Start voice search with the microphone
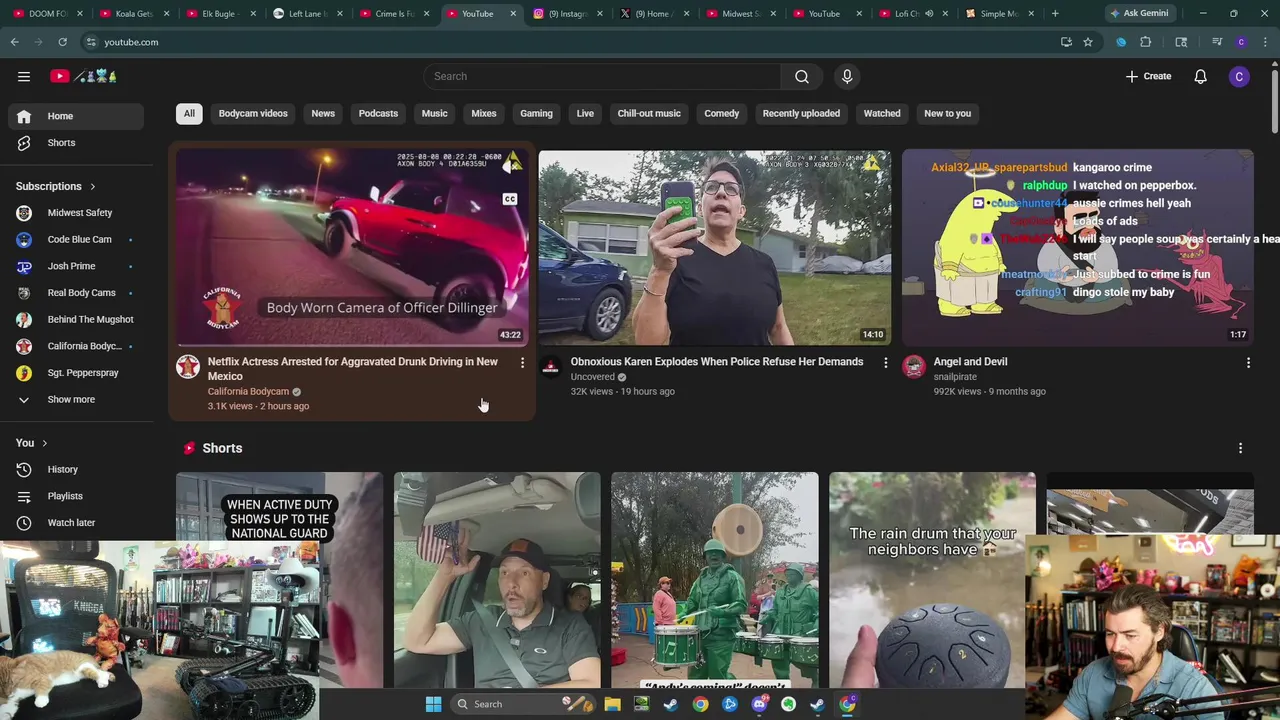1280x720 pixels. 847,76
